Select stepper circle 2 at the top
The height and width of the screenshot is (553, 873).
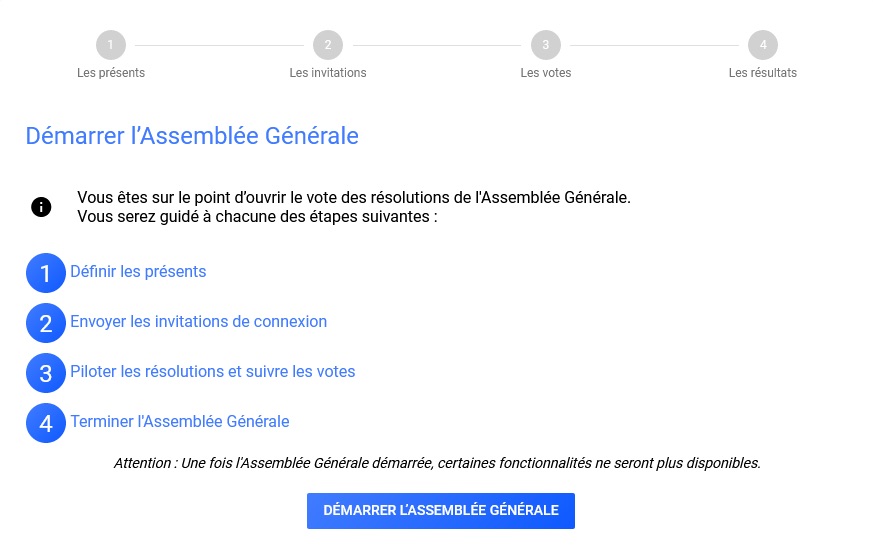click(x=328, y=45)
